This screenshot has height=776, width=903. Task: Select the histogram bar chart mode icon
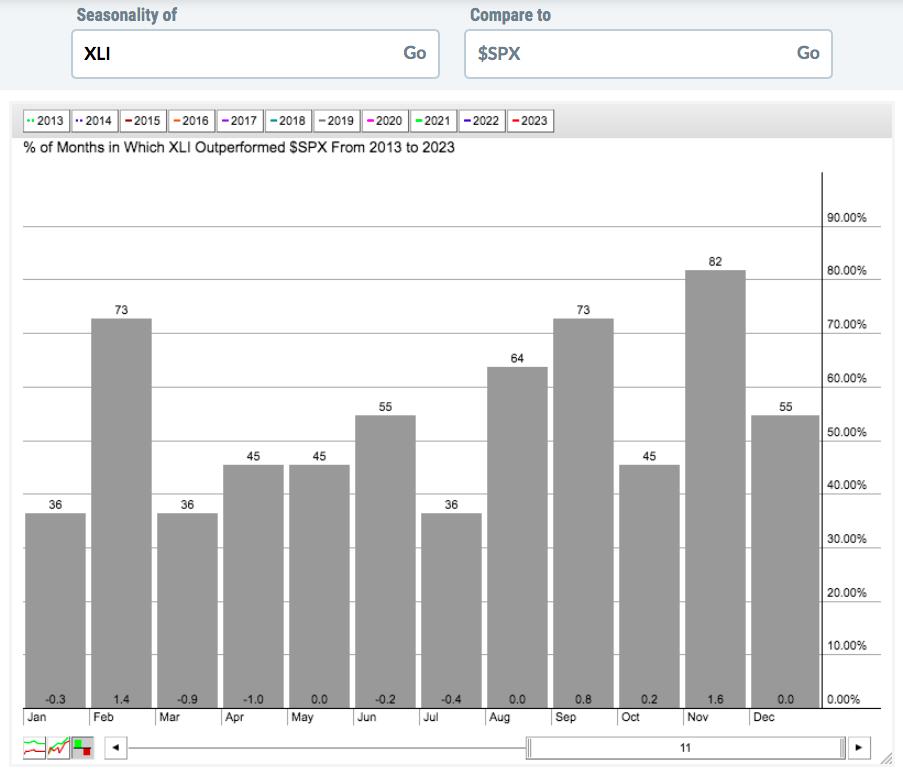82,748
